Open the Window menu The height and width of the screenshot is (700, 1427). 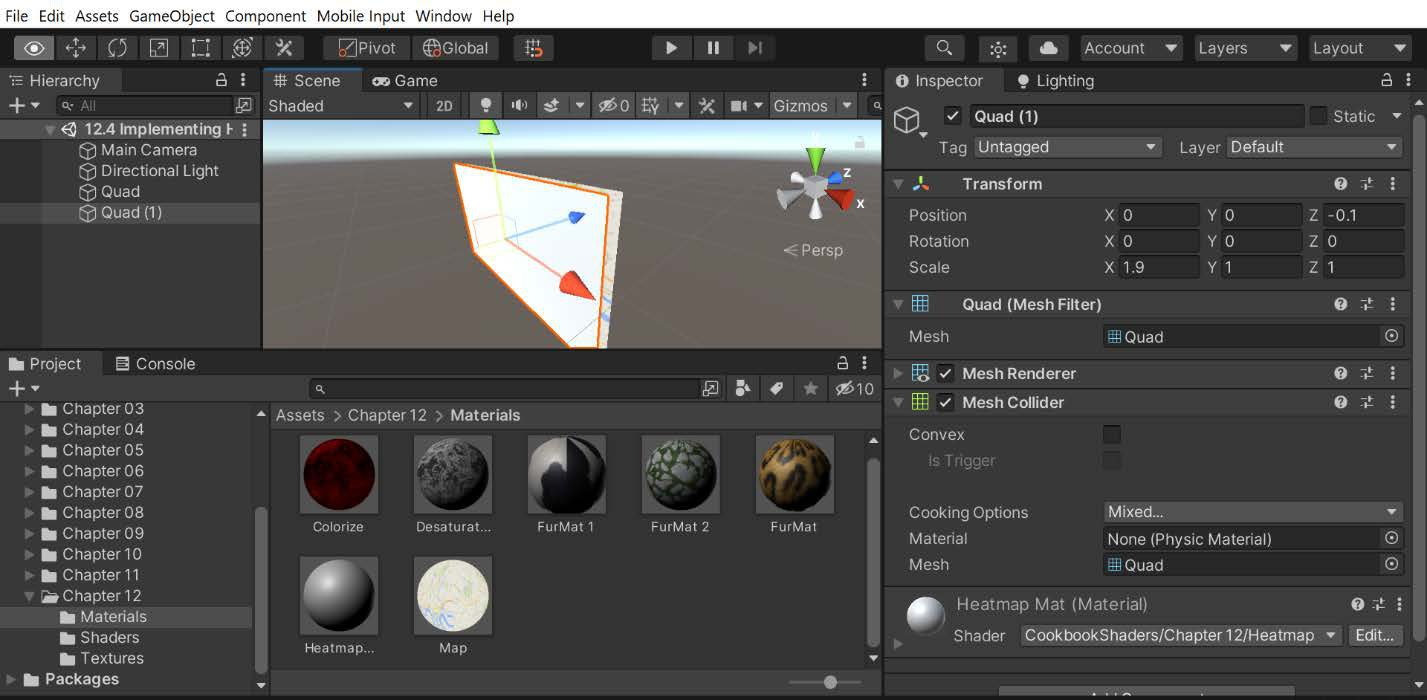(444, 16)
